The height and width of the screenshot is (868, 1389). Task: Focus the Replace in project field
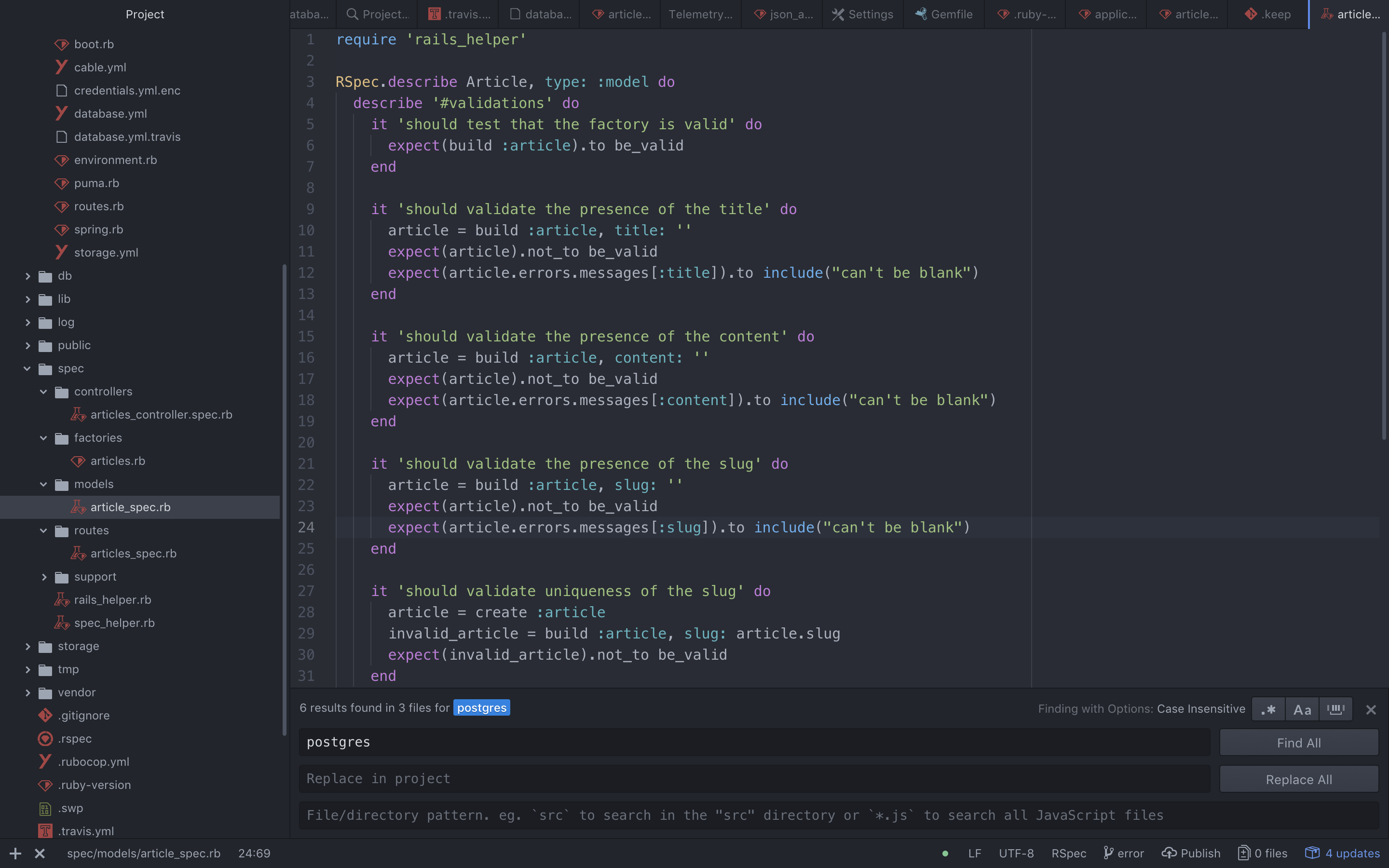[754, 779]
